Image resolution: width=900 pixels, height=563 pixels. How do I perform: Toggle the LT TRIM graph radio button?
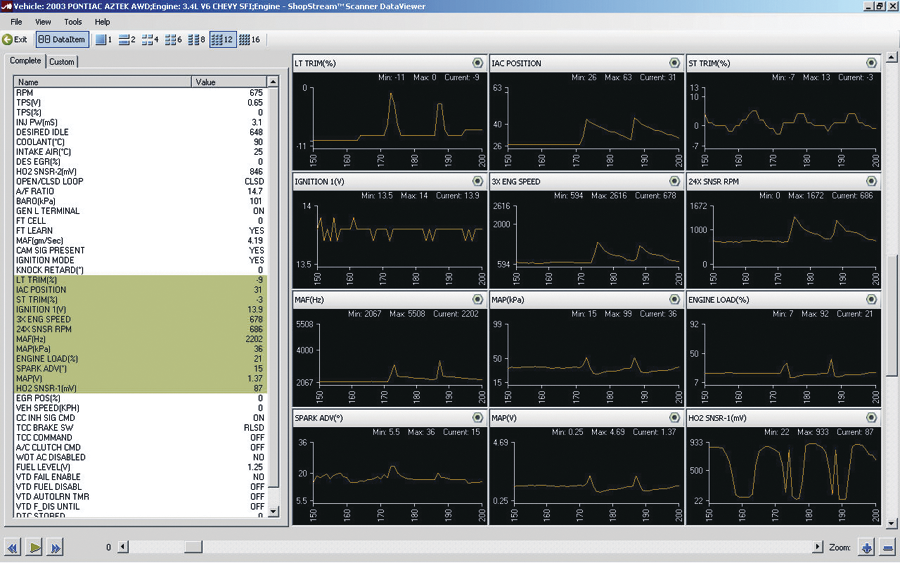coord(479,63)
